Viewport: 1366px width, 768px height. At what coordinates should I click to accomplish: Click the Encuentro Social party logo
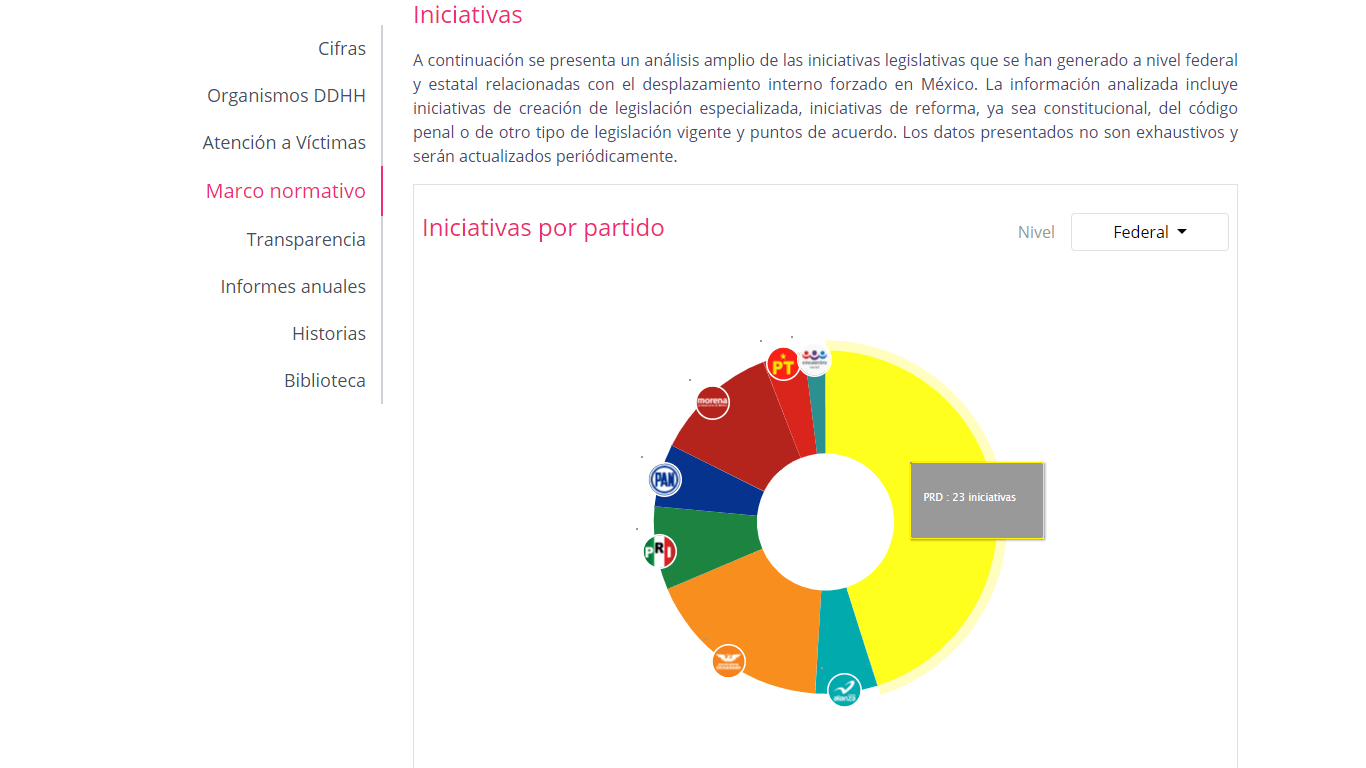click(x=815, y=359)
